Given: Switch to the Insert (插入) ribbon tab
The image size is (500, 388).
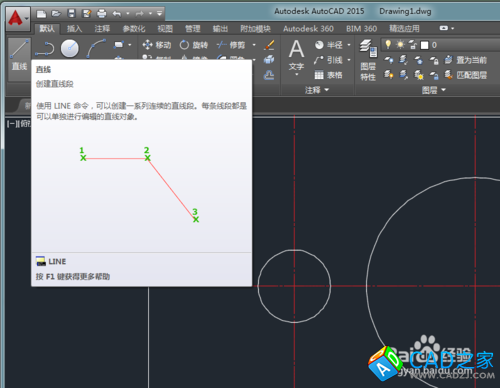Looking at the screenshot, I should [x=74, y=29].
